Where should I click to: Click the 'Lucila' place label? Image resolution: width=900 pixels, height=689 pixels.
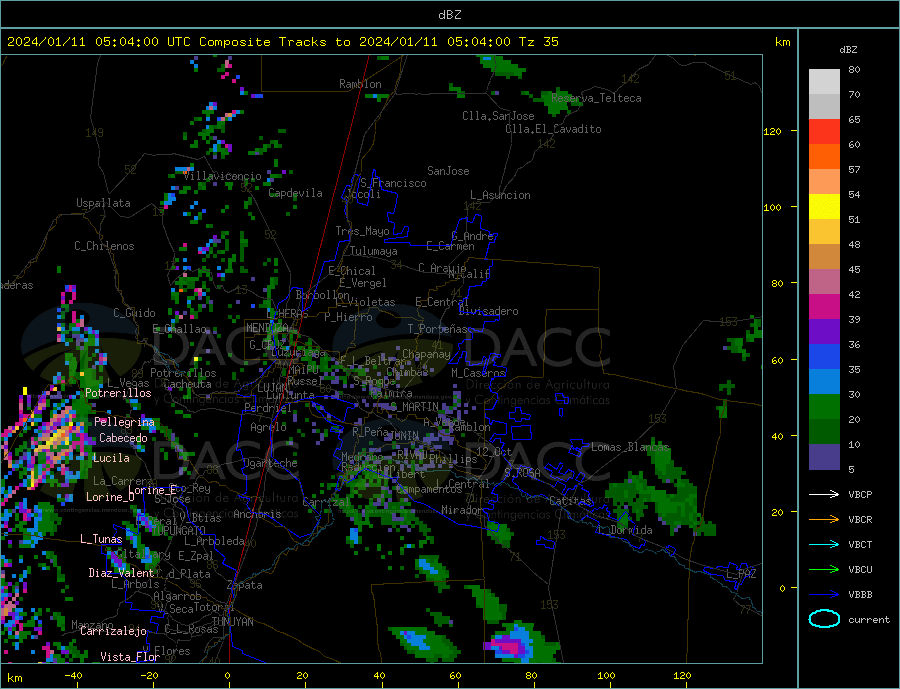pyautogui.click(x=111, y=458)
